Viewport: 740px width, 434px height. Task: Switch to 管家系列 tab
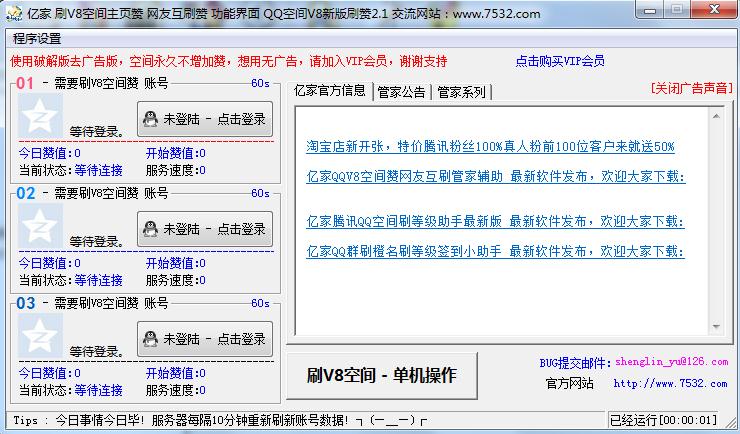click(x=462, y=92)
